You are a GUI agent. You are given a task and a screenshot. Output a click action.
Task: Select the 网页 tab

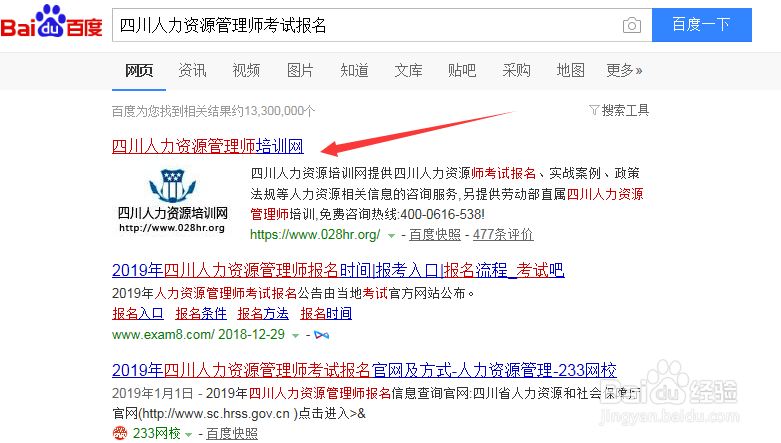click(x=138, y=71)
